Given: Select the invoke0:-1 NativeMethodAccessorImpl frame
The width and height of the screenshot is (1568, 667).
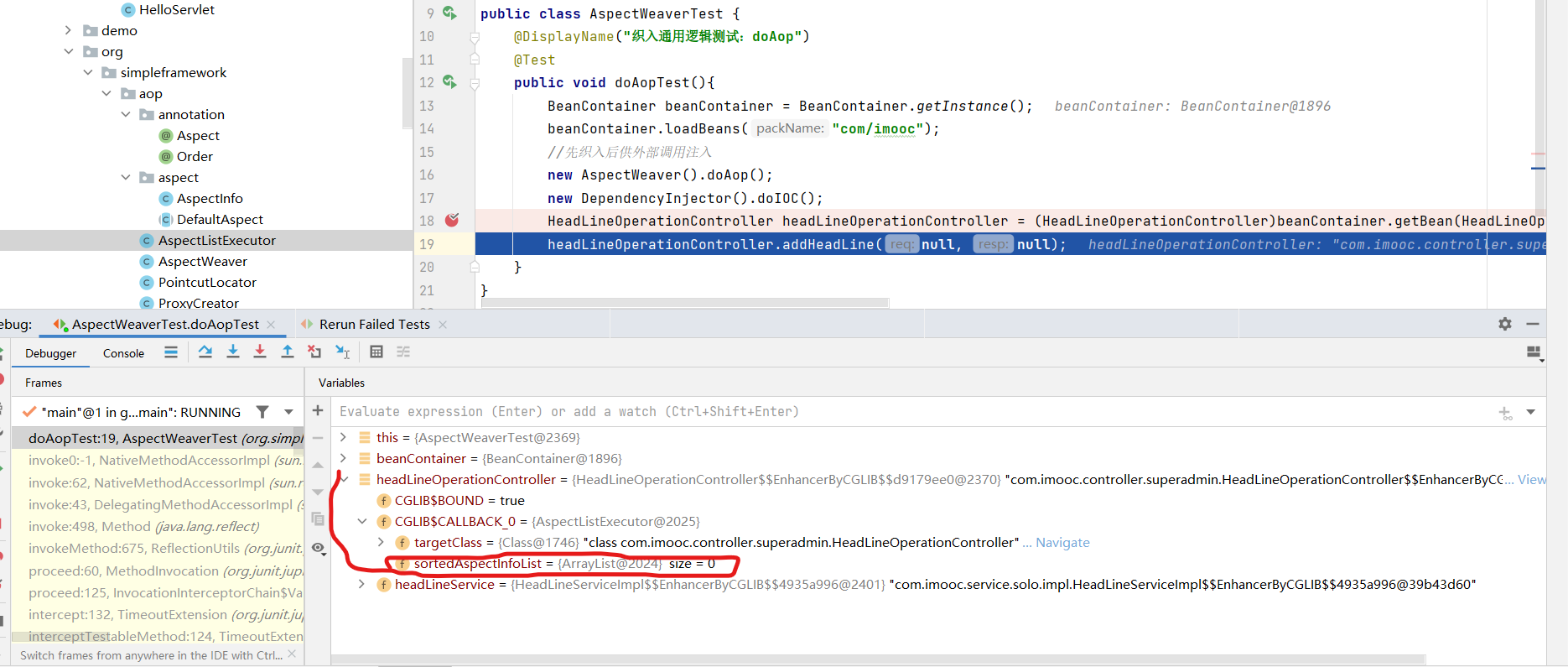Looking at the screenshot, I should pyautogui.click(x=157, y=460).
